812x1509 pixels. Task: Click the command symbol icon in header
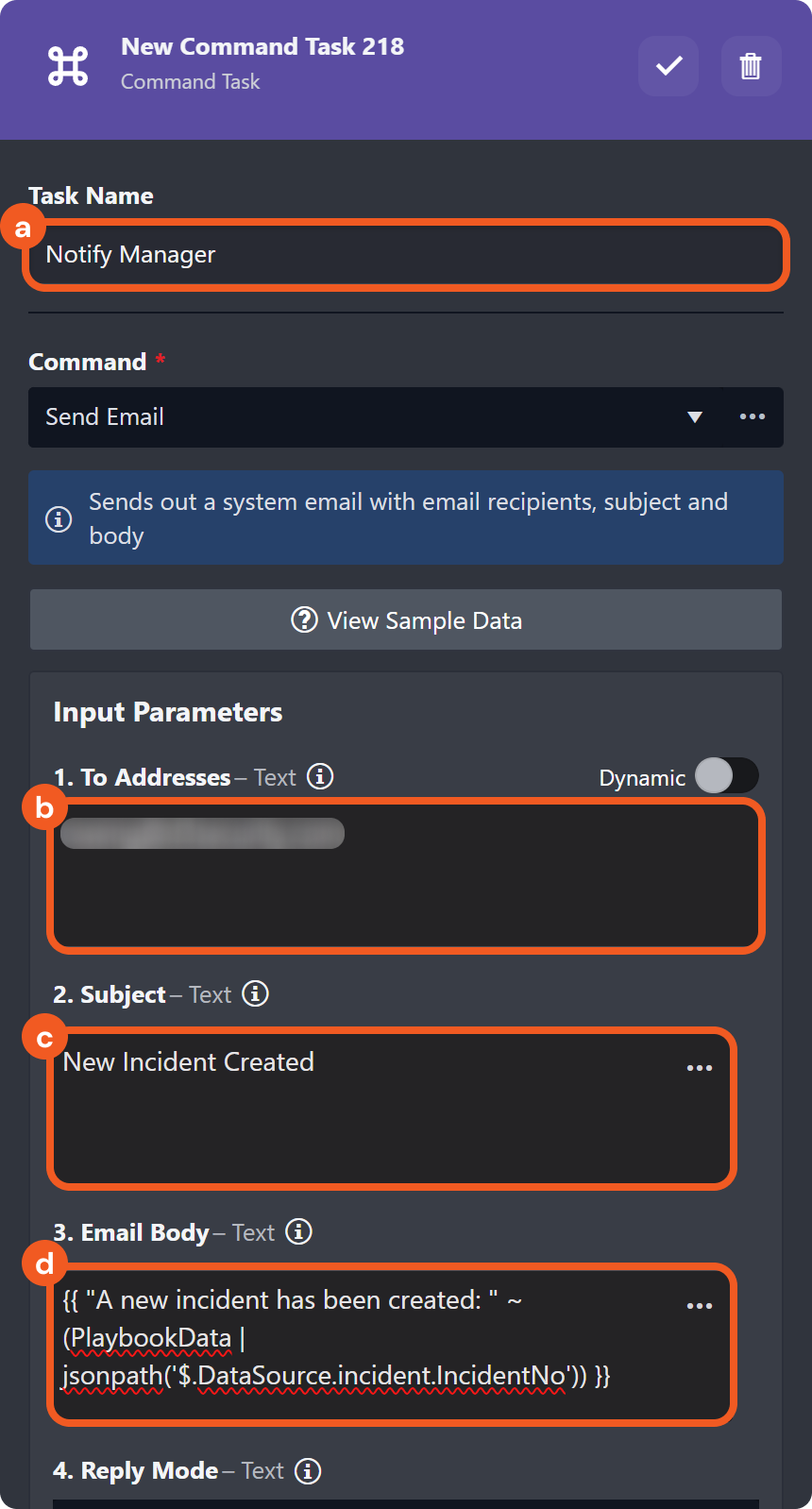click(68, 66)
